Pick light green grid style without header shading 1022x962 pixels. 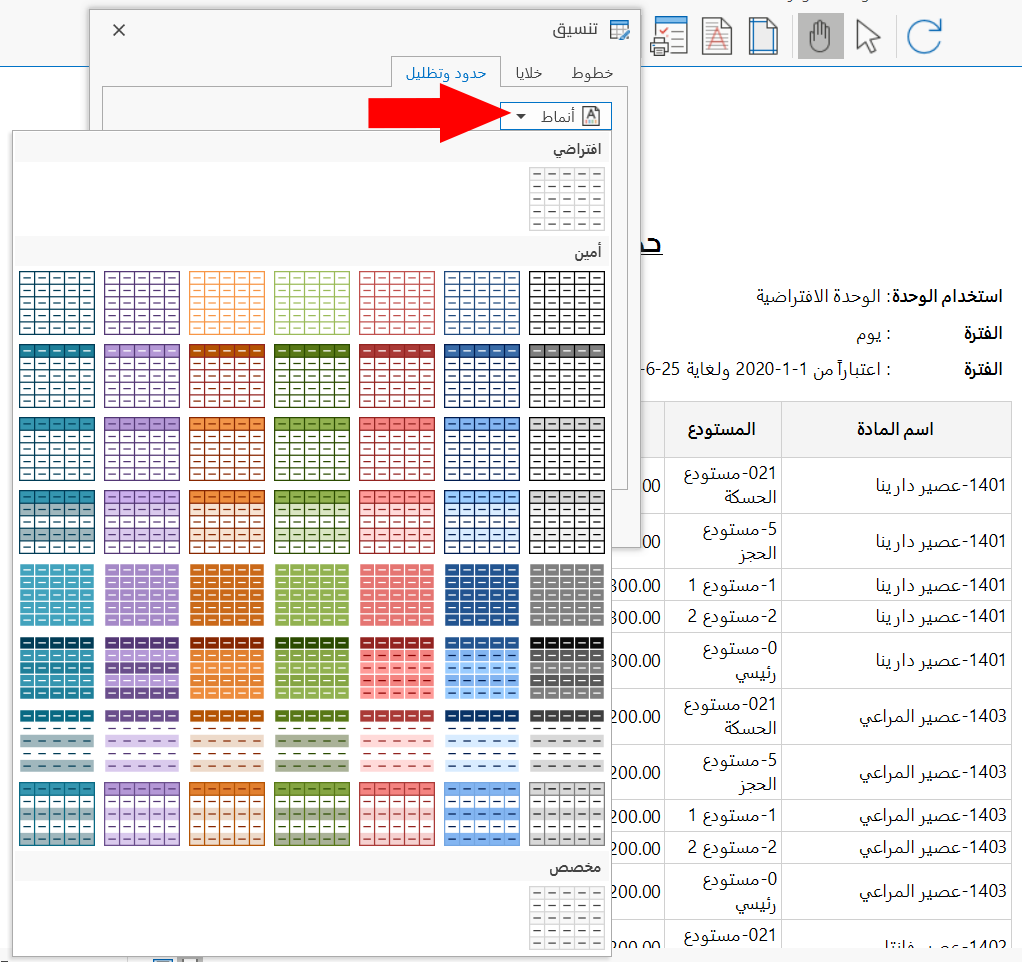[x=312, y=303]
